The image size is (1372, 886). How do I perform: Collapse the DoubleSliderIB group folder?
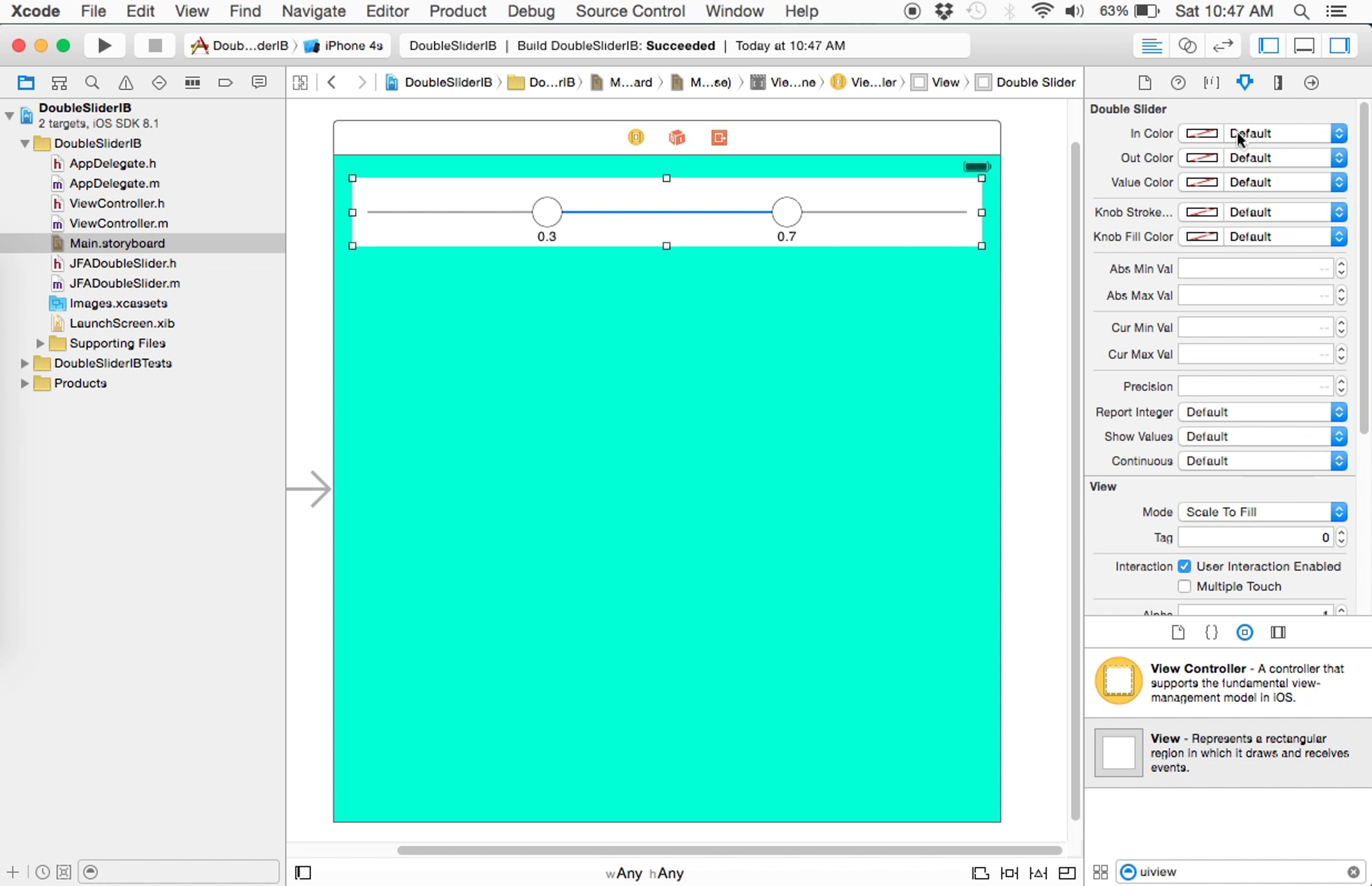click(x=25, y=143)
